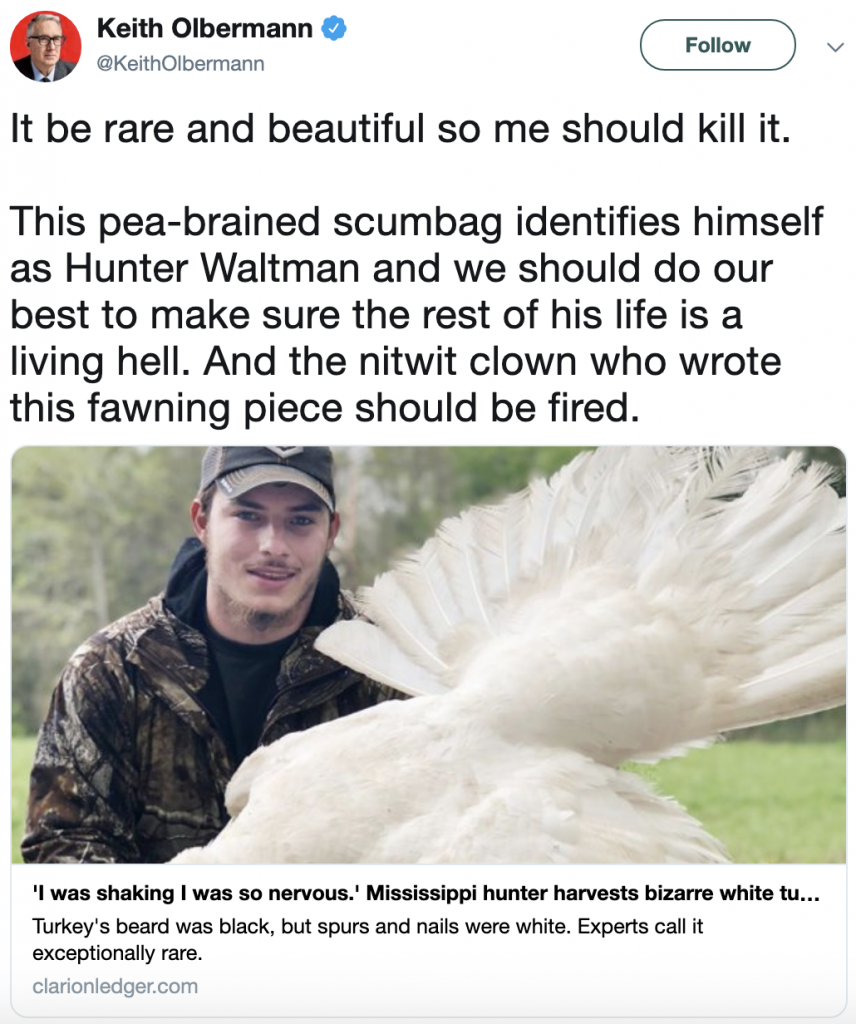Open the Keith Olbermann display name
This screenshot has height=1024, width=856.
204,29
